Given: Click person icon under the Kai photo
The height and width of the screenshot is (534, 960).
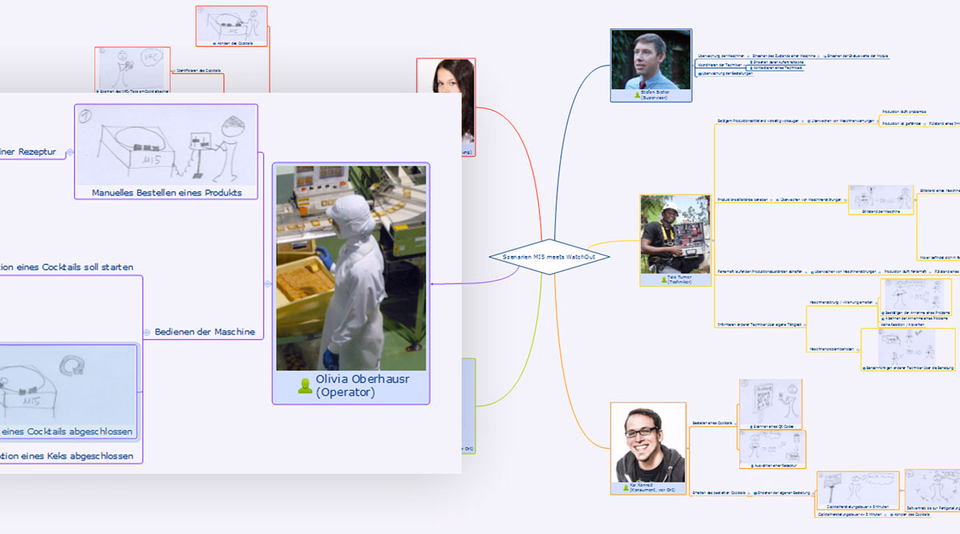Looking at the screenshot, I should click(x=626, y=487).
